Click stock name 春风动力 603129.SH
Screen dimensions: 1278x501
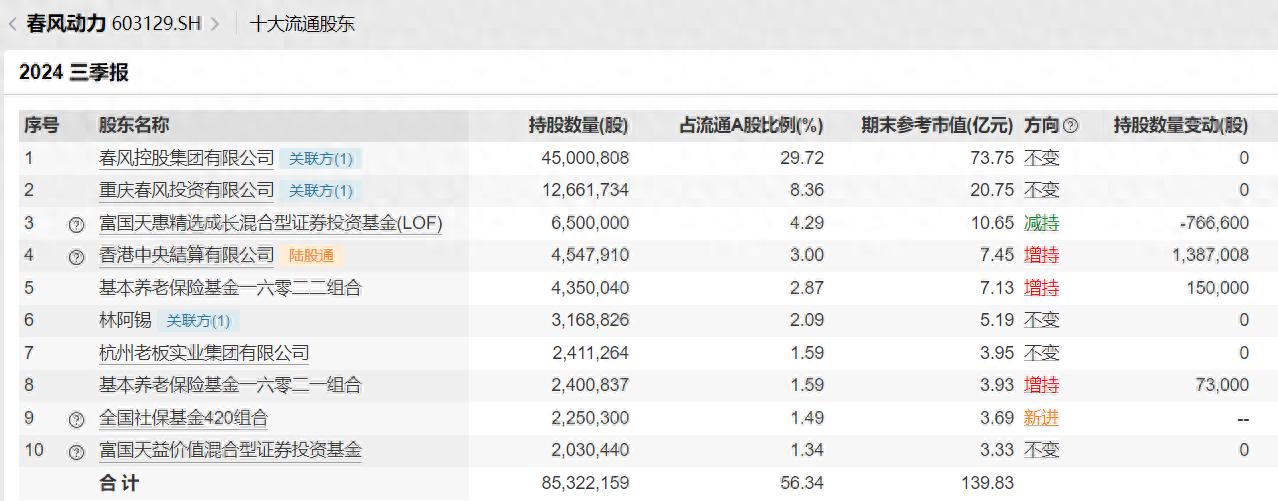(x=113, y=23)
